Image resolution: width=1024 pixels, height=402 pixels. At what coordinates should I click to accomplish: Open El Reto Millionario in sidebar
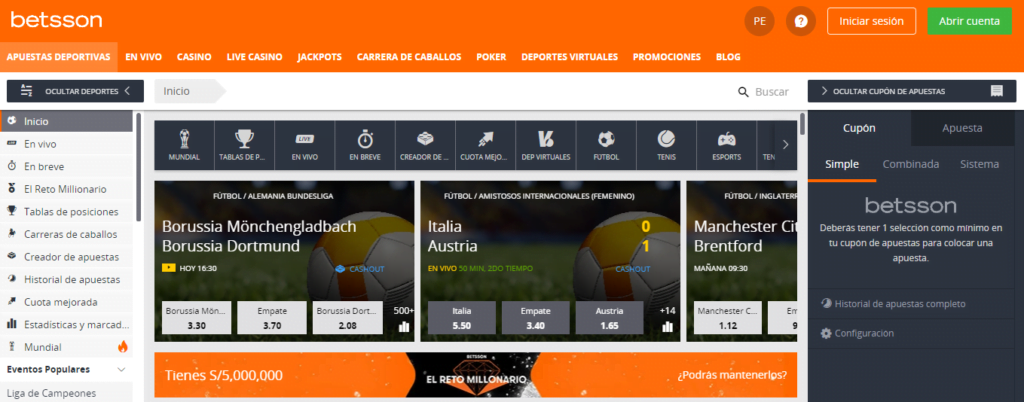coord(65,189)
